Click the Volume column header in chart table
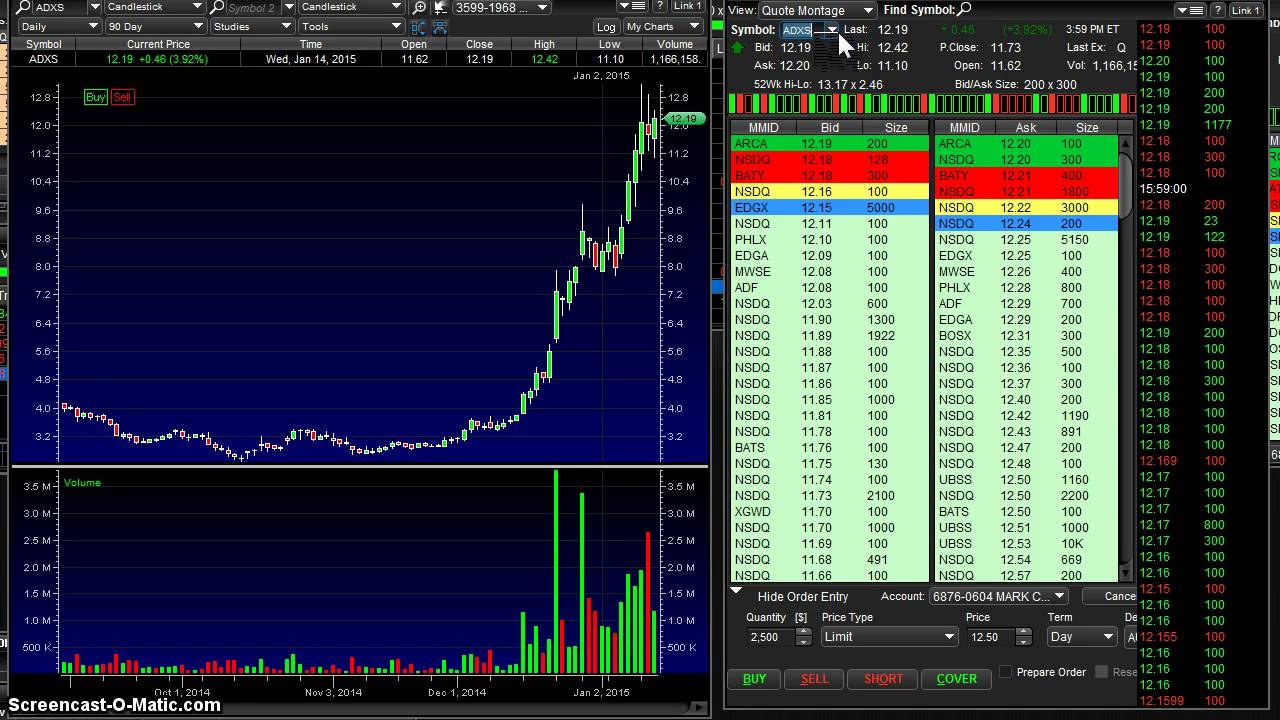Screen dimensions: 1280x720 (675, 44)
